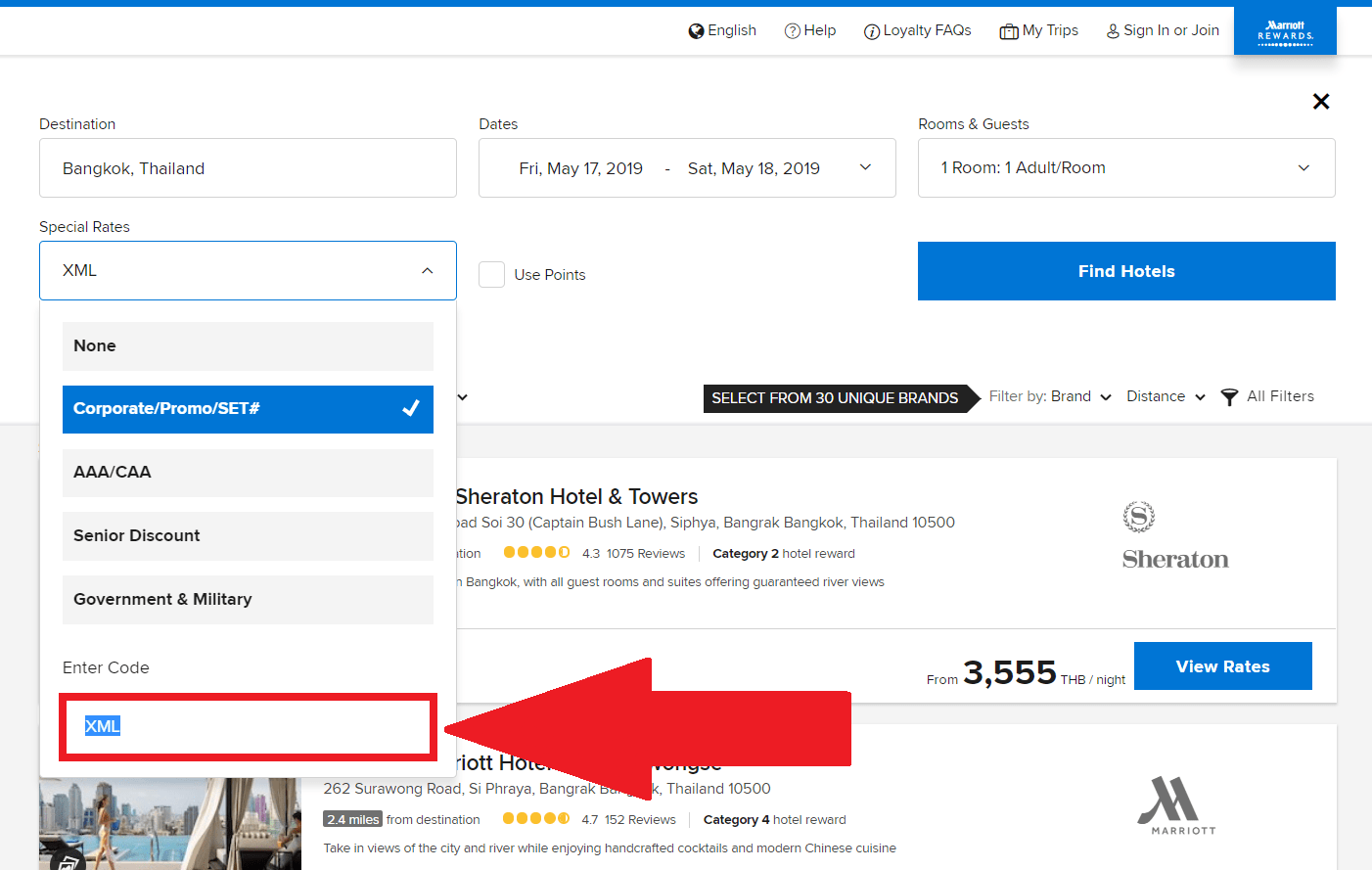This screenshot has width=1372, height=870.
Task: Expand the Rooms & Guests dropdown
Action: point(1126,168)
